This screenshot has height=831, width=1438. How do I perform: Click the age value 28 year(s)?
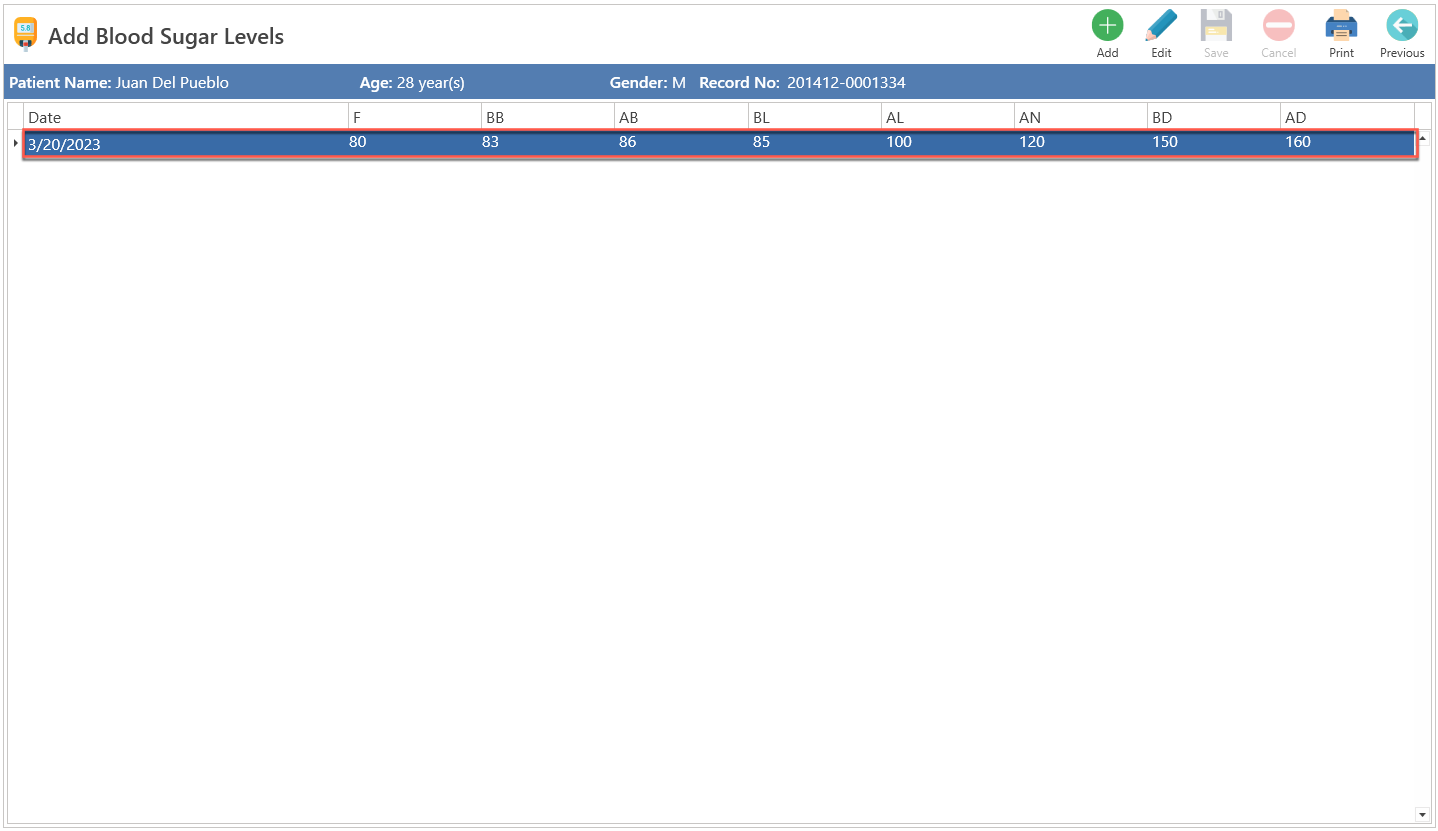430,83
